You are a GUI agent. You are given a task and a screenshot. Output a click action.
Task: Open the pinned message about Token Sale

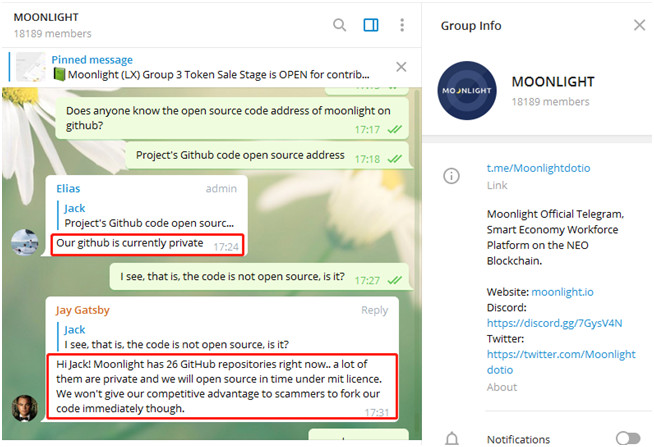point(210,67)
